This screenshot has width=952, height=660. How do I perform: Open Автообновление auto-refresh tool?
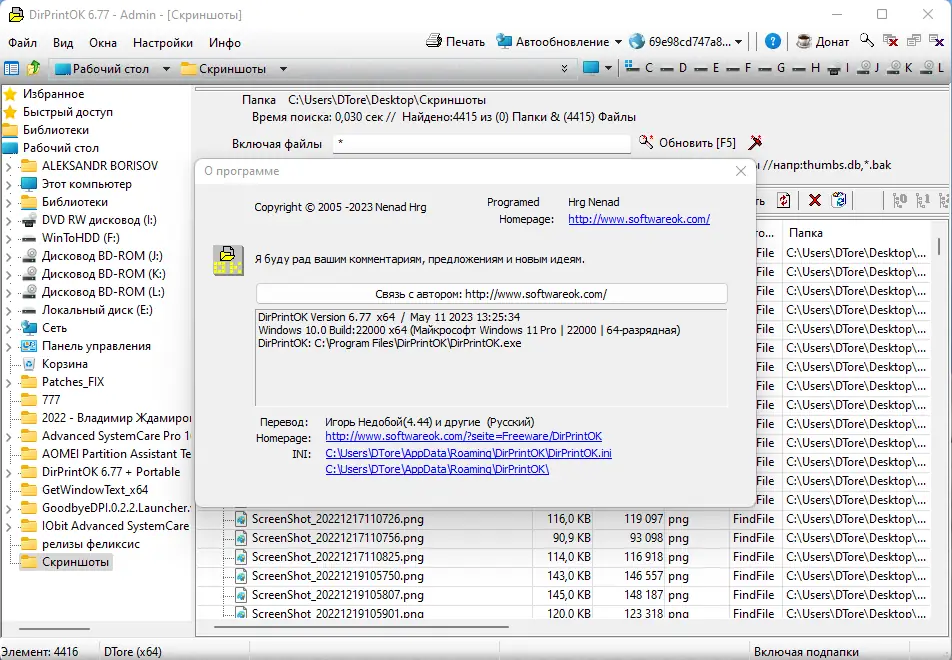pyautogui.click(x=553, y=41)
